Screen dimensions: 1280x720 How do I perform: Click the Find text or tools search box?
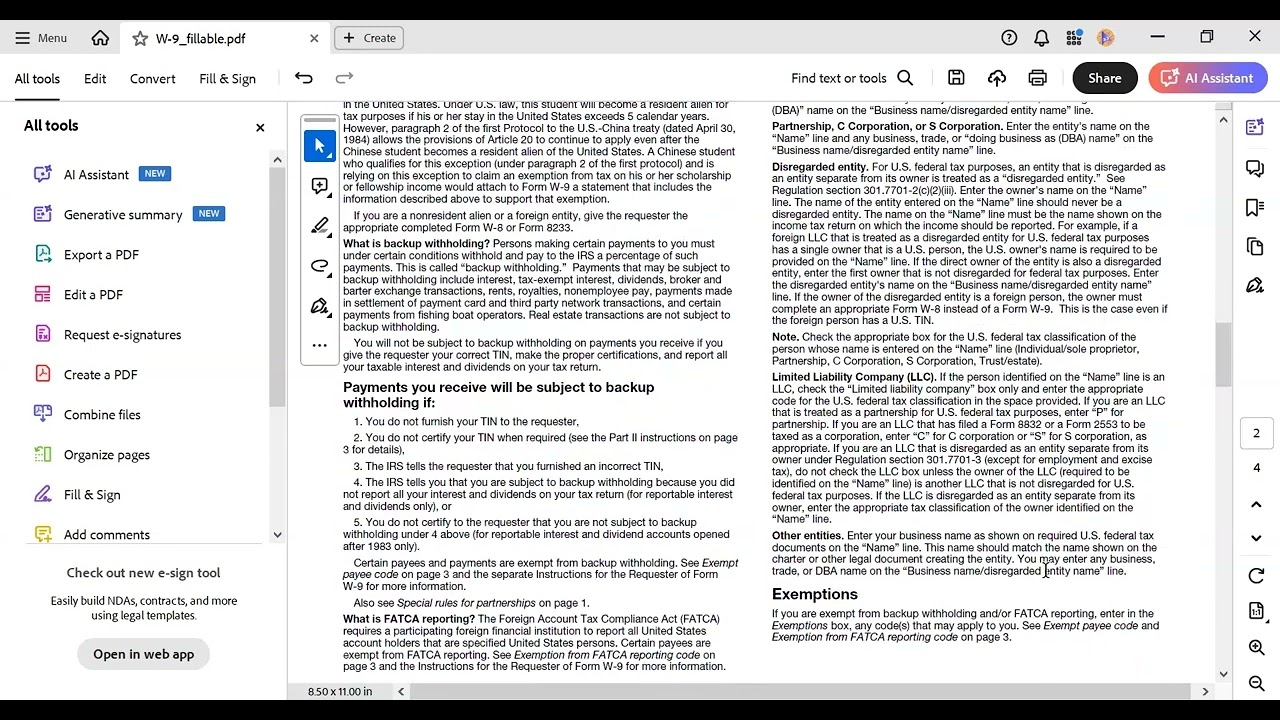(852, 78)
